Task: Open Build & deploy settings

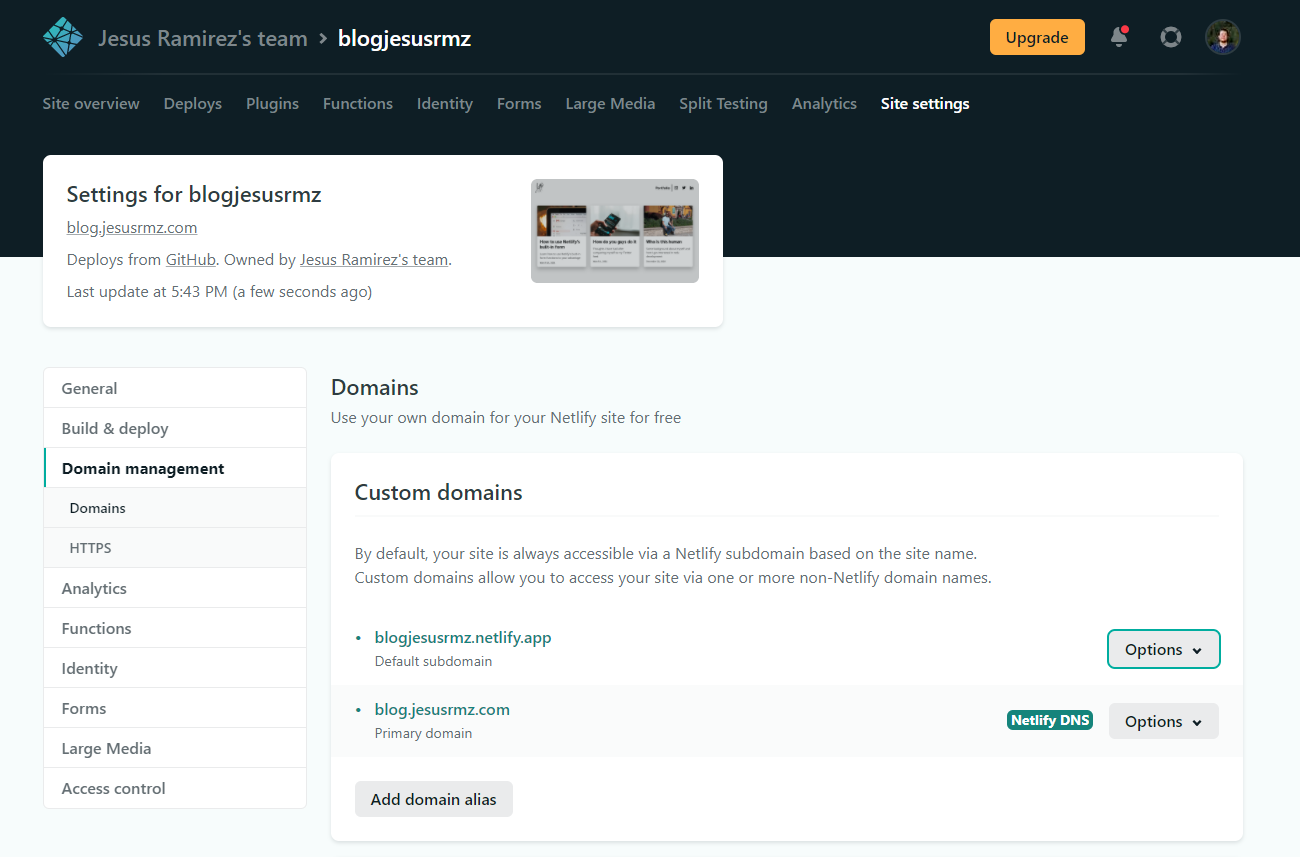Action: pos(175,428)
